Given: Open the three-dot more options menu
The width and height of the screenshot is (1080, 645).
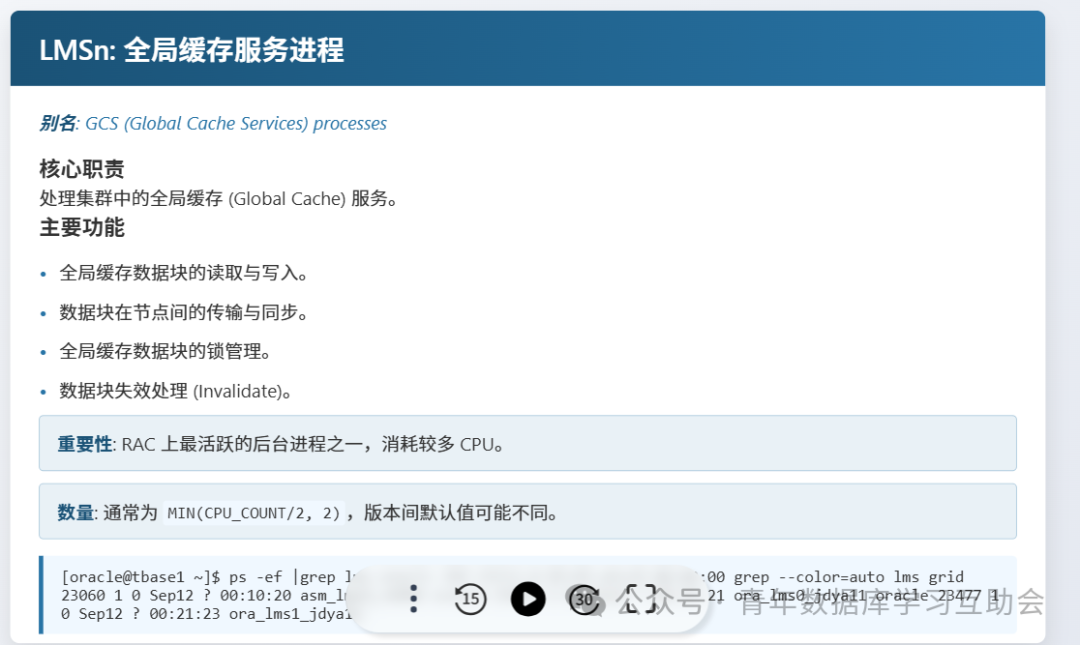Looking at the screenshot, I should coord(413,599).
